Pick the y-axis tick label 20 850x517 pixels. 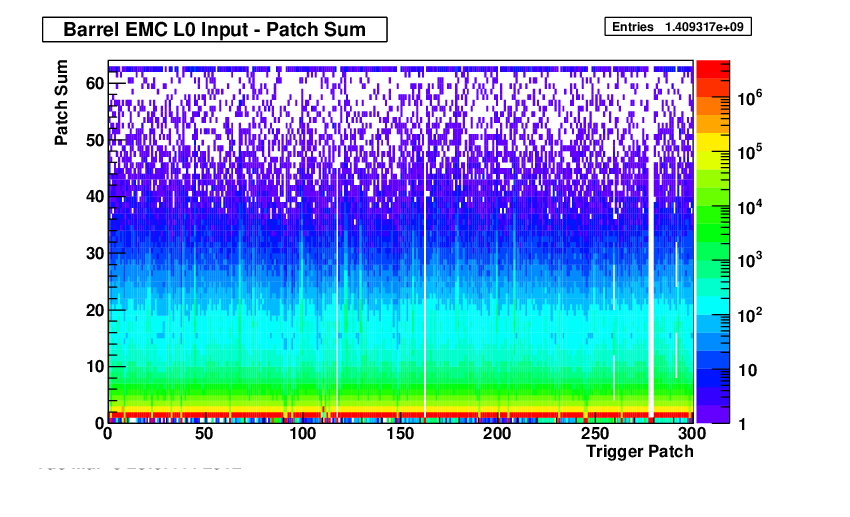click(x=95, y=310)
